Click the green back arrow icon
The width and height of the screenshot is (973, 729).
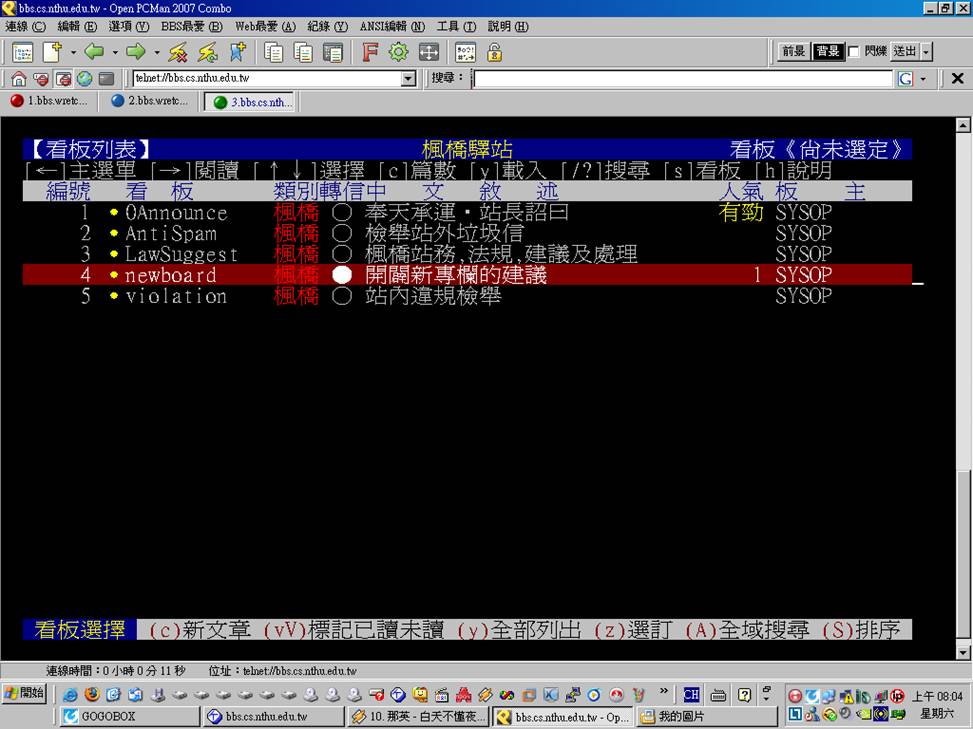(94, 52)
